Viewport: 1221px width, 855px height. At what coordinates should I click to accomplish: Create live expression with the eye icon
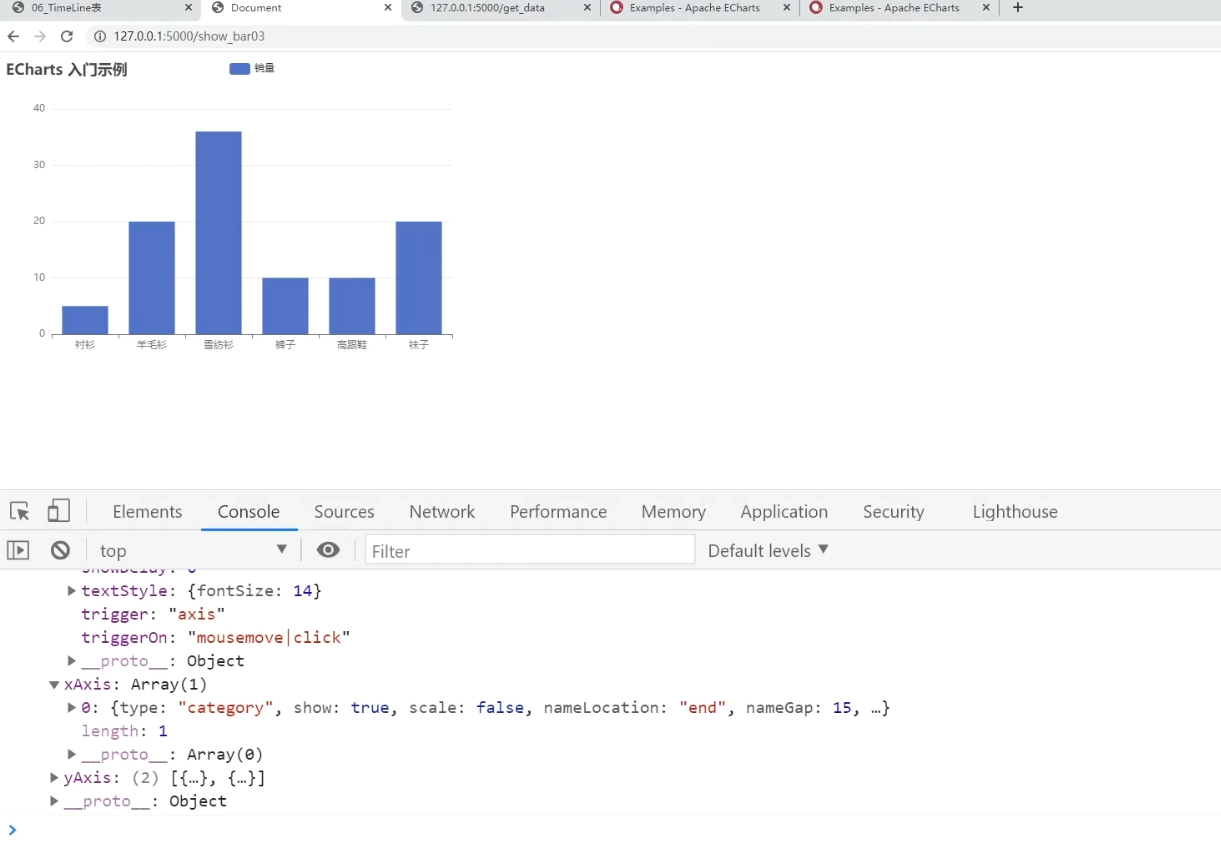[328, 550]
